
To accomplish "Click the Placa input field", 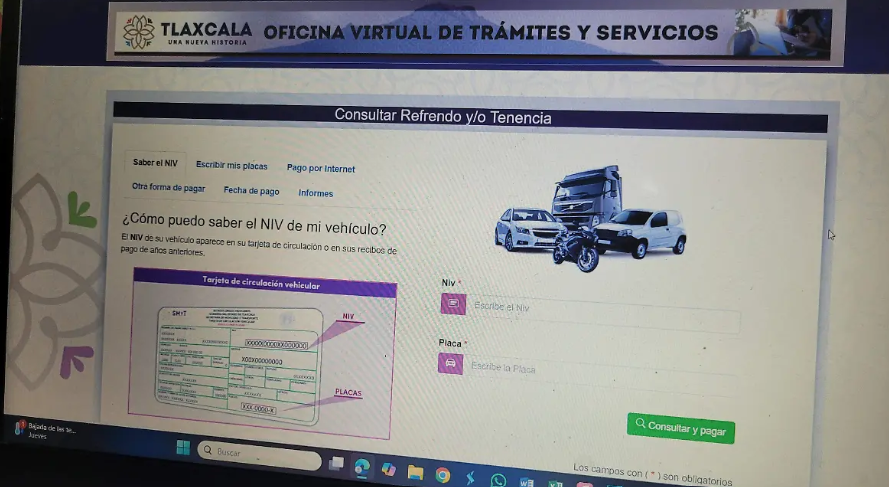I will [x=602, y=373].
